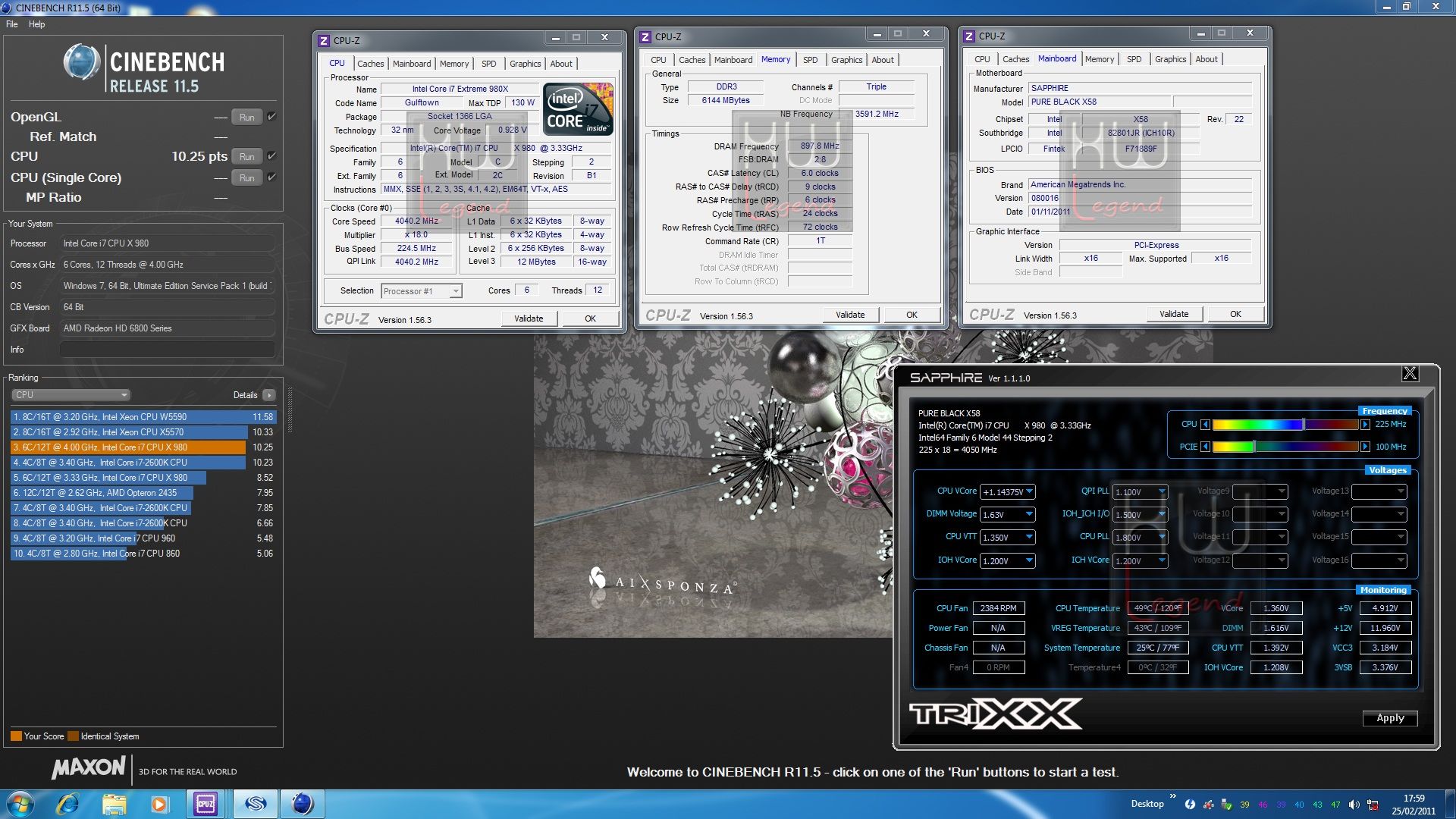Decrease PCIE frequency with left arrow
Image resolution: width=1456 pixels, height=819 pixels.
tap(1205, 447)
